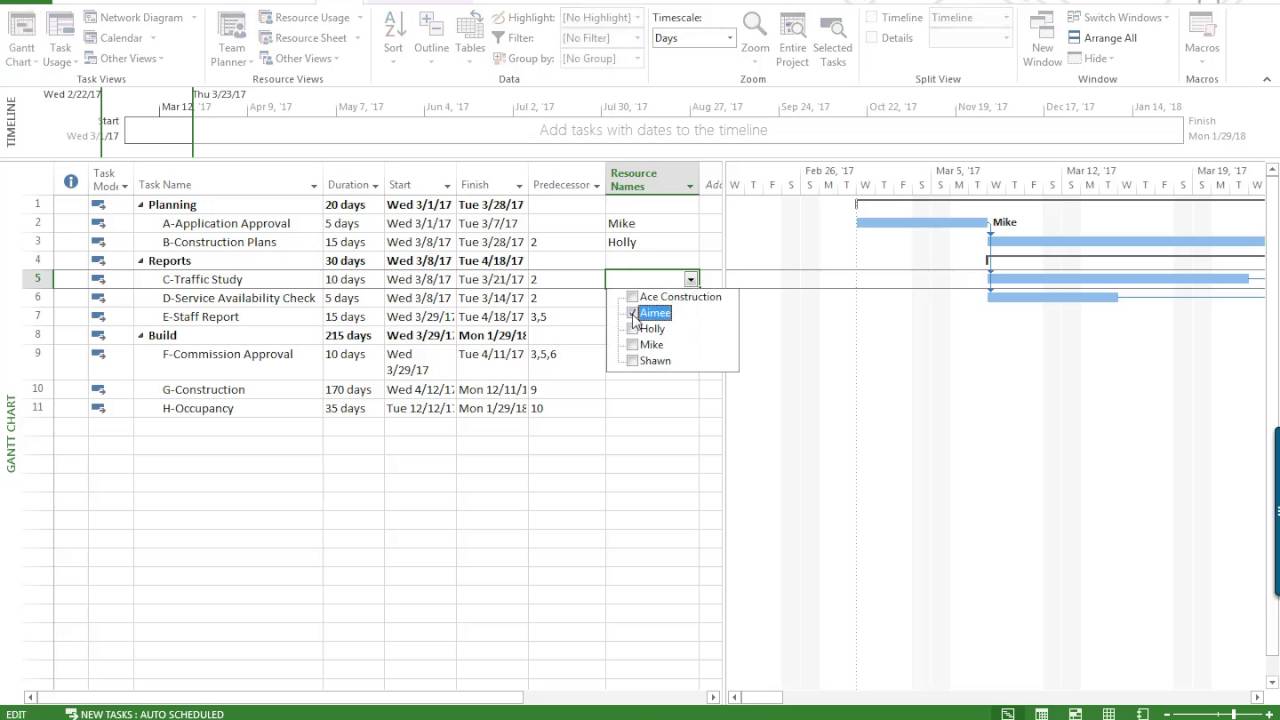Viewport: 1280px width, 720px height.
Task: Select row 7 header number
Action: pyautogui.click(x=37, y=317)
